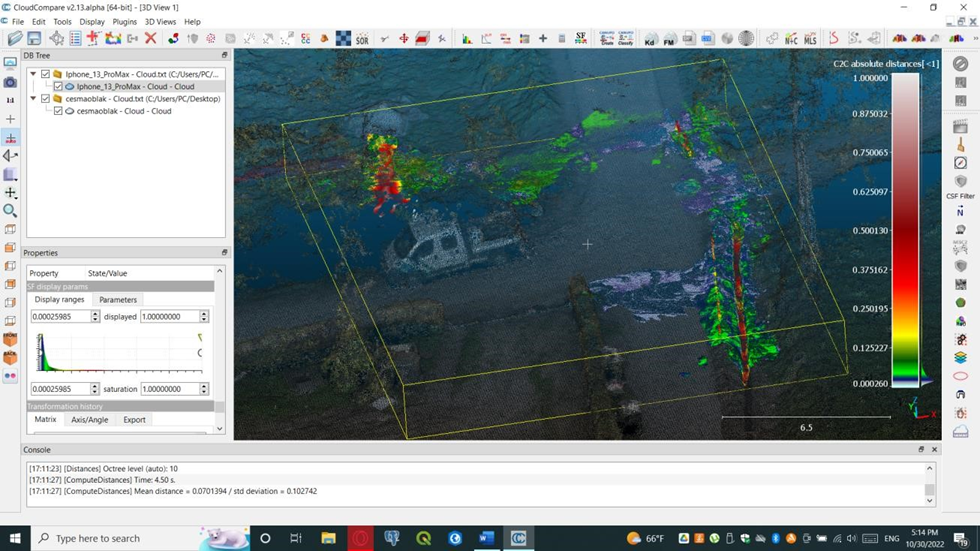Switch to the Axis/Angle tab

(90, 420)
